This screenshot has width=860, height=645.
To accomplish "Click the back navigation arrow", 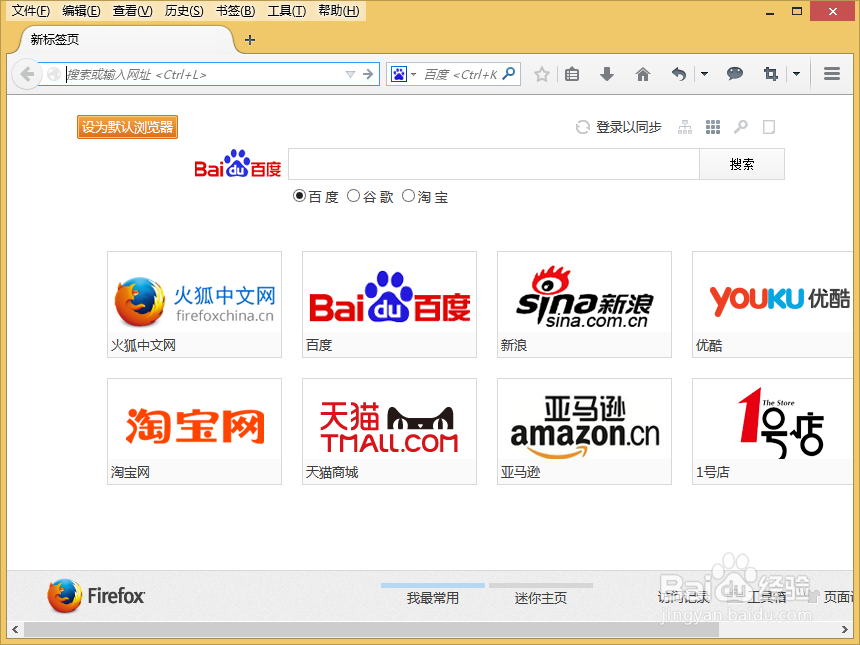I will click(27, 74).
